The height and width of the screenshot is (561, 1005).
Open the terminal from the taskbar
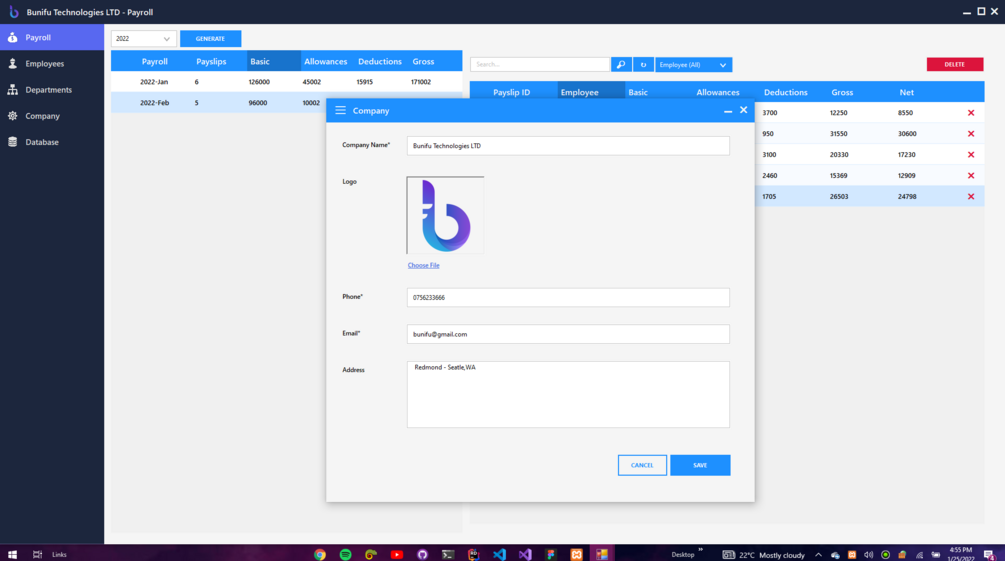click(448, 555)
